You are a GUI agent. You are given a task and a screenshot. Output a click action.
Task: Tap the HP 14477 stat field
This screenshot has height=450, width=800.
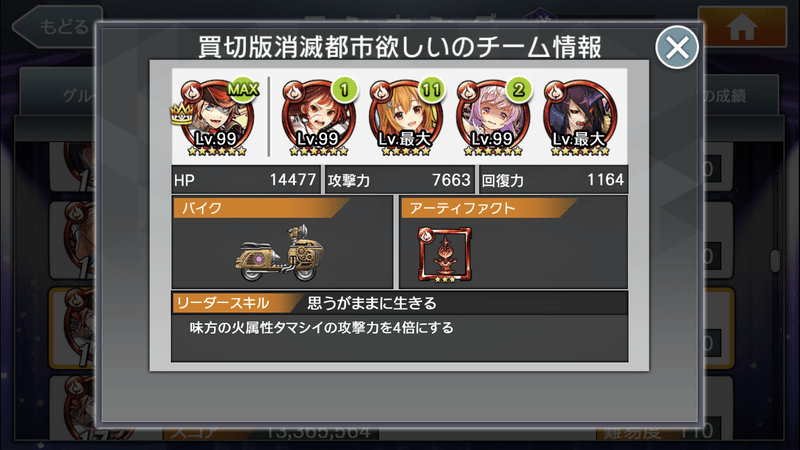point(246,180)
